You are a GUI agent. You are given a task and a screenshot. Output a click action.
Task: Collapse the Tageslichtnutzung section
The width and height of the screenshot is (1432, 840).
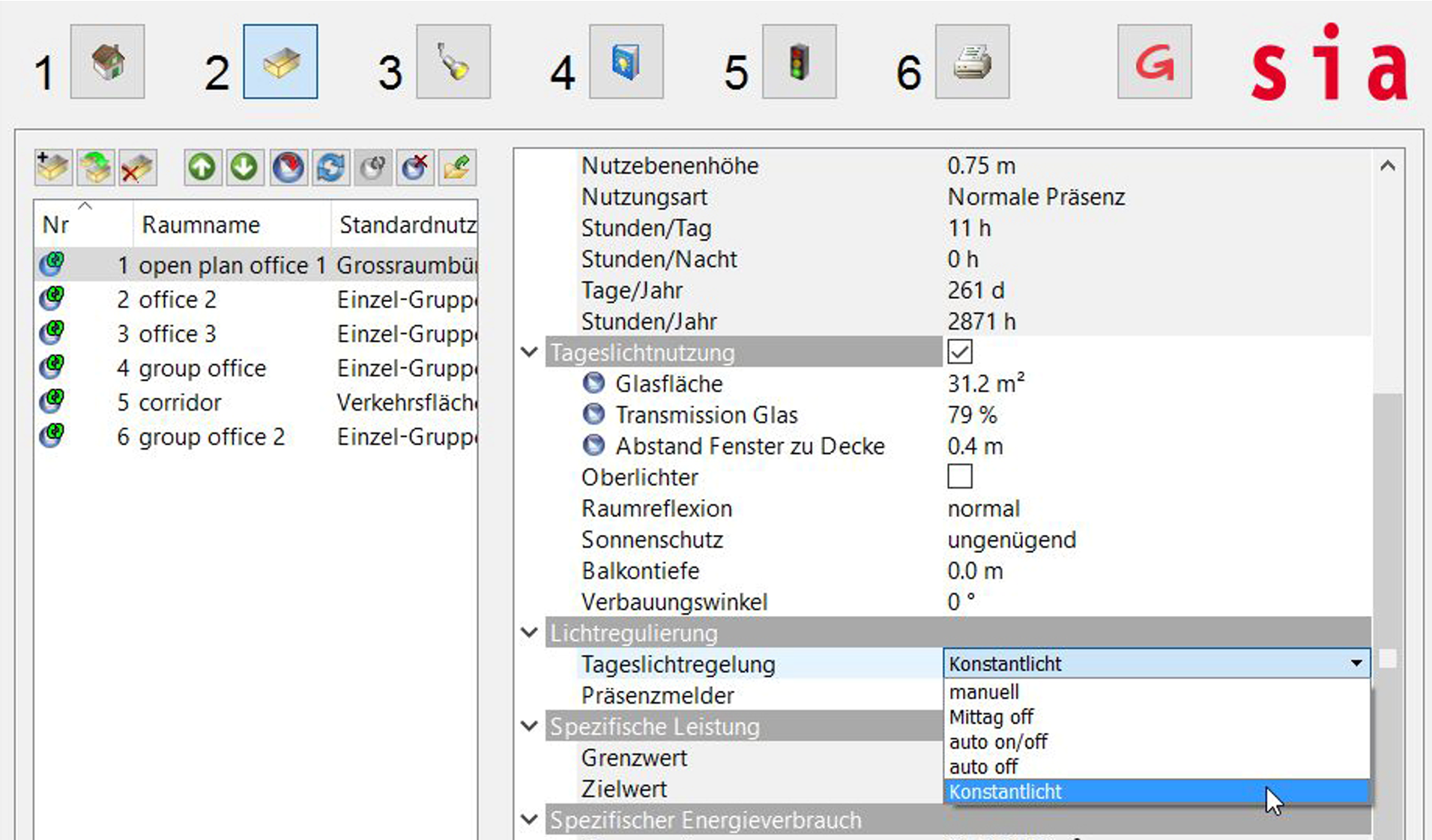pos(529,351)
